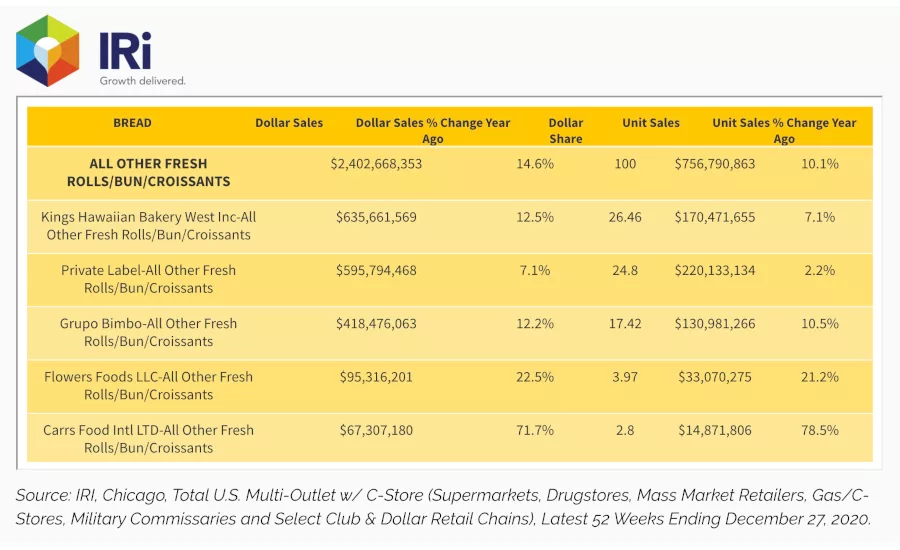Select the $635,661,569 Kings Hawaiian sales value
The width and height of the screenshot is (900, 550).
(376, 218)
